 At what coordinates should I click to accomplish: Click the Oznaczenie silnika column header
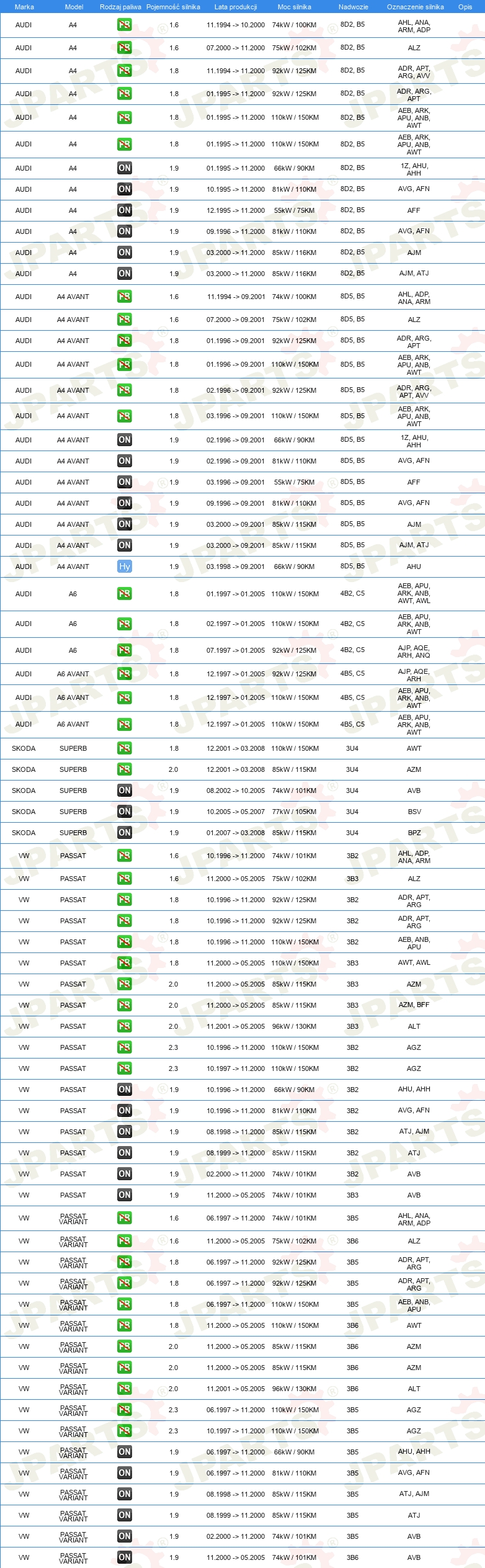(416, 7)
